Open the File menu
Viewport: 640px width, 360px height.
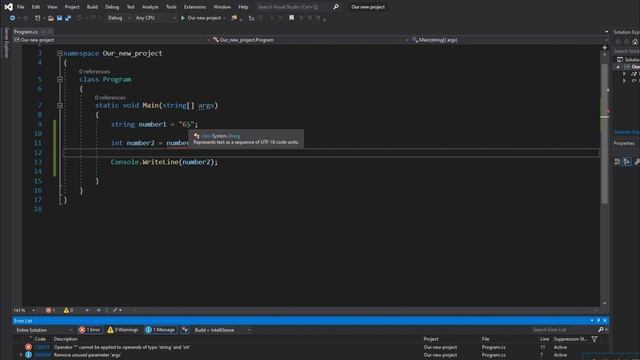(x=20, y=7)
